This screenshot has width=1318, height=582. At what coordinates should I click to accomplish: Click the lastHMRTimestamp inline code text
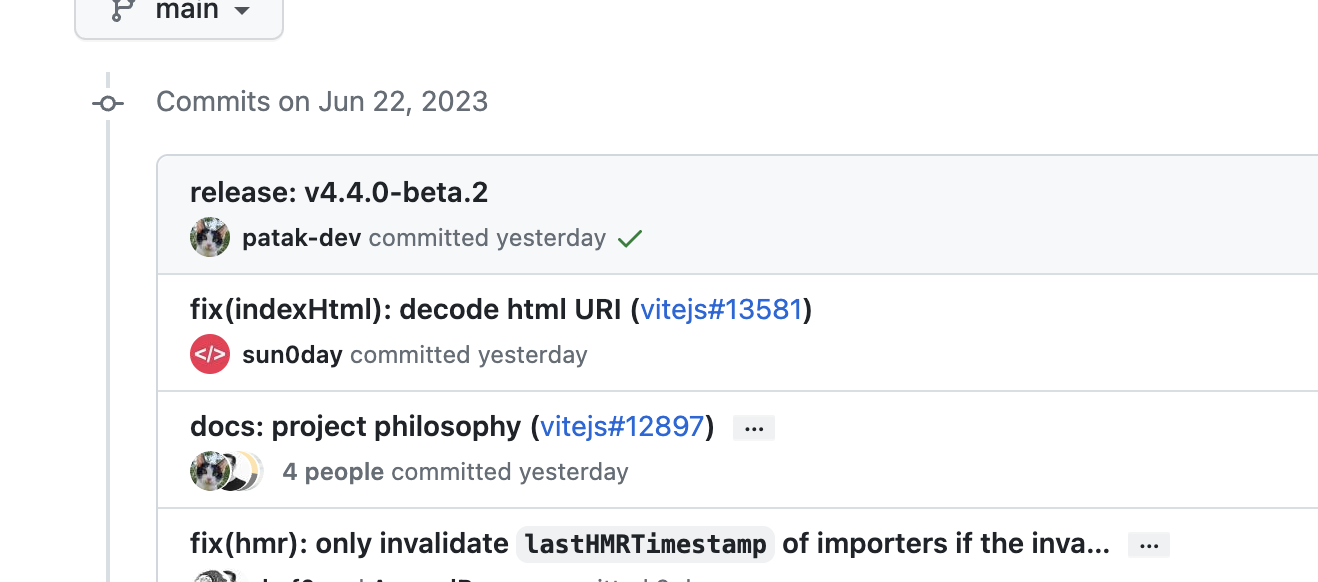[x=645, y=543]
